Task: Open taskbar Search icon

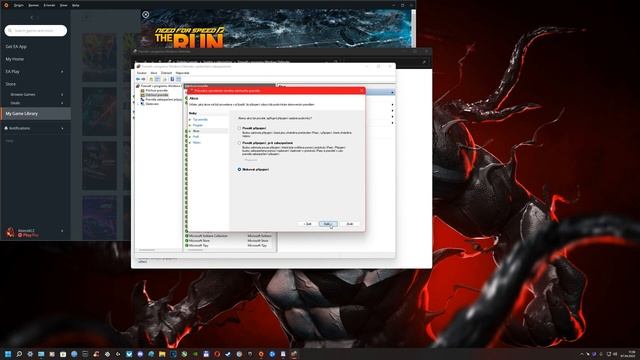Action: pyautogui.click(x=19, y=354)
